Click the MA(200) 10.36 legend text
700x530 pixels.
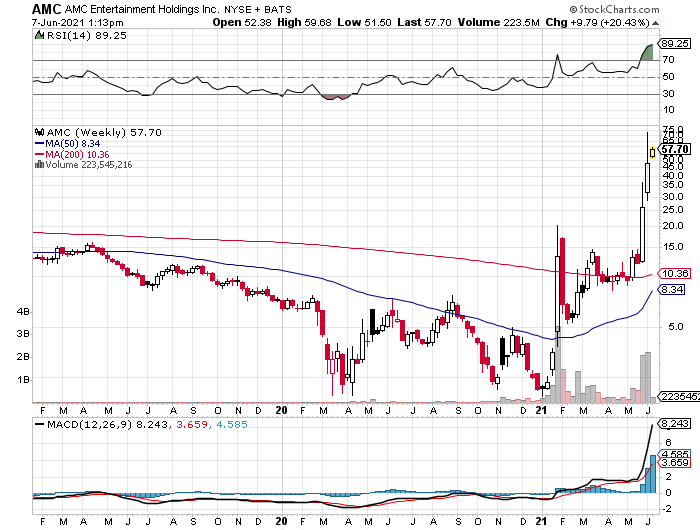point(77,154)
